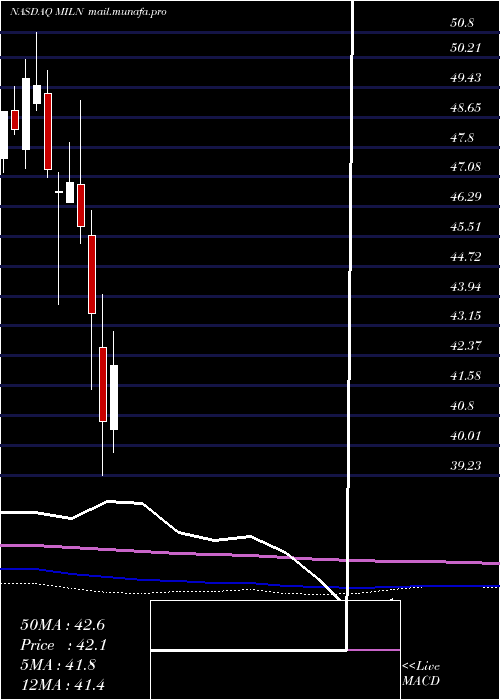
Task: Click the 40.01 price axis label
Action: (466, 436)
